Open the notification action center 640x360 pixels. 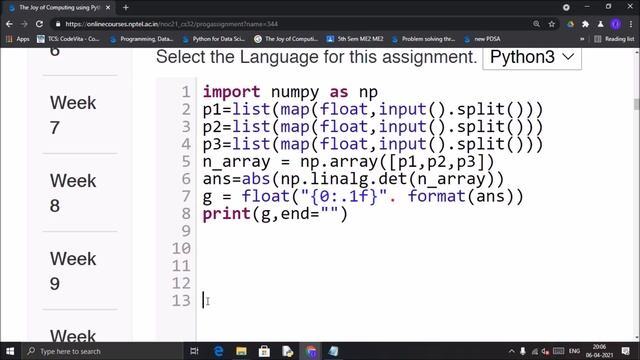626,351
